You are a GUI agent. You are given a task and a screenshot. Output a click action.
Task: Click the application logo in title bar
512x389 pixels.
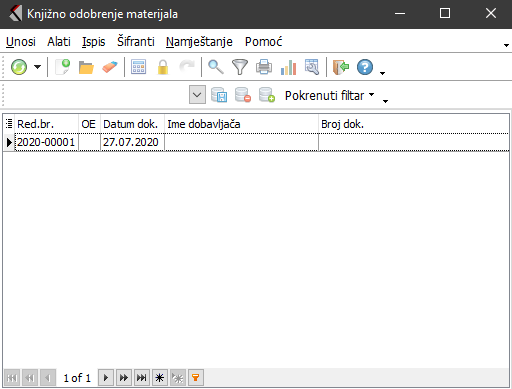[15, 14]
